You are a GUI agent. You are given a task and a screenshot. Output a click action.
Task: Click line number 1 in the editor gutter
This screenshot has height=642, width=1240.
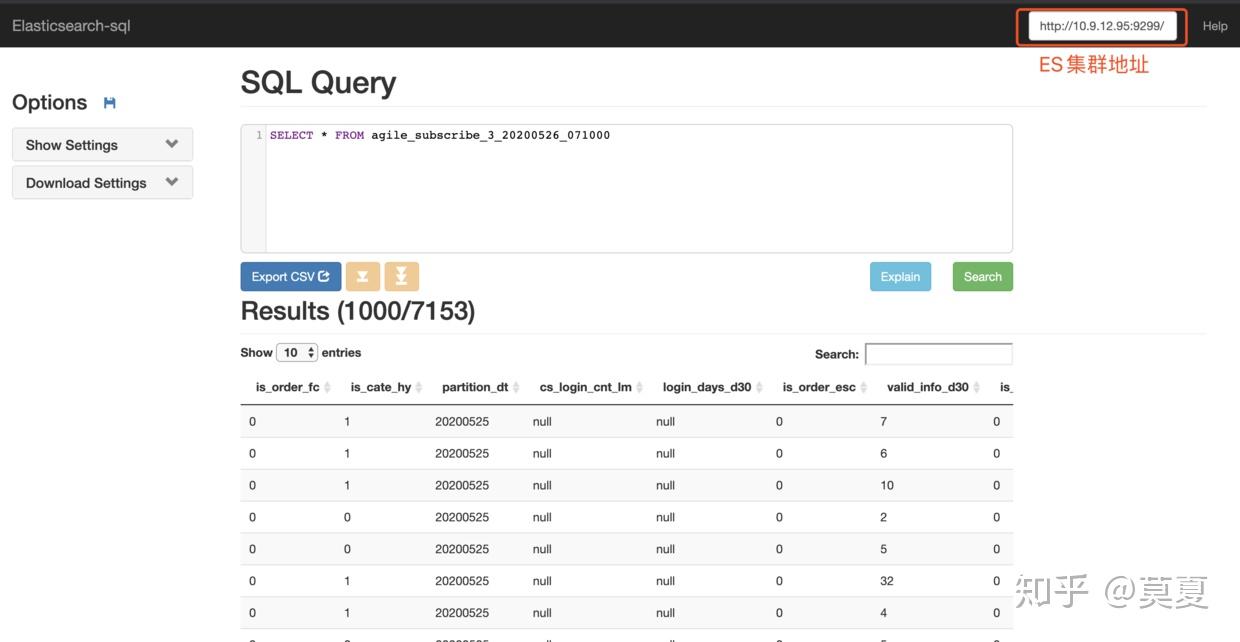point(259,135)
